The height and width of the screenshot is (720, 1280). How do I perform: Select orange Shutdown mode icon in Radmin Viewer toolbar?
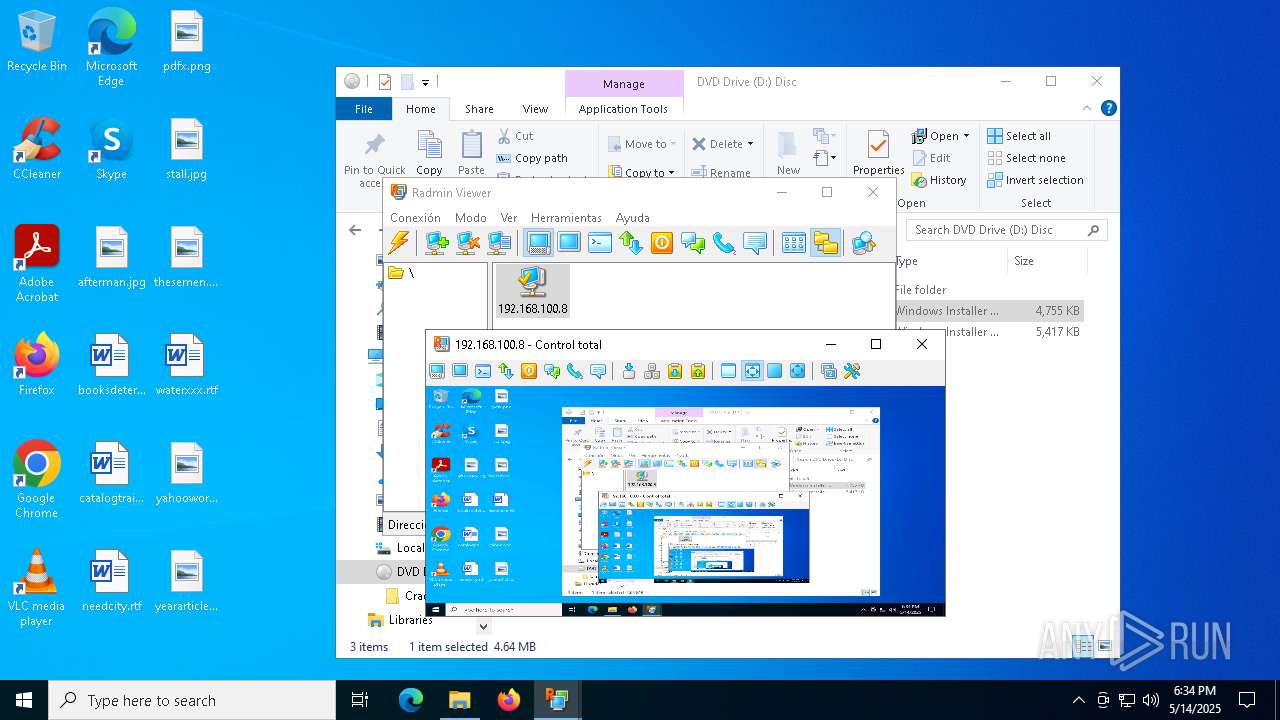662,242
